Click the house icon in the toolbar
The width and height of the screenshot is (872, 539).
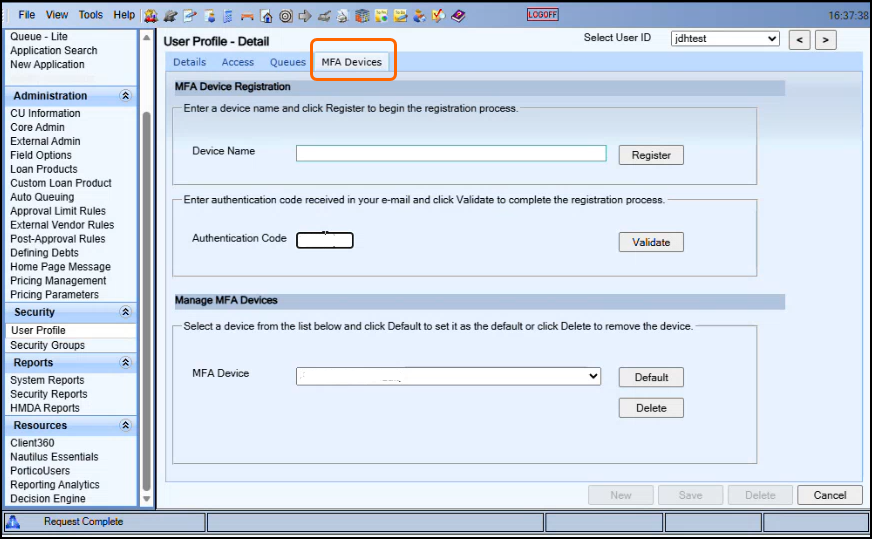point(266,16)
